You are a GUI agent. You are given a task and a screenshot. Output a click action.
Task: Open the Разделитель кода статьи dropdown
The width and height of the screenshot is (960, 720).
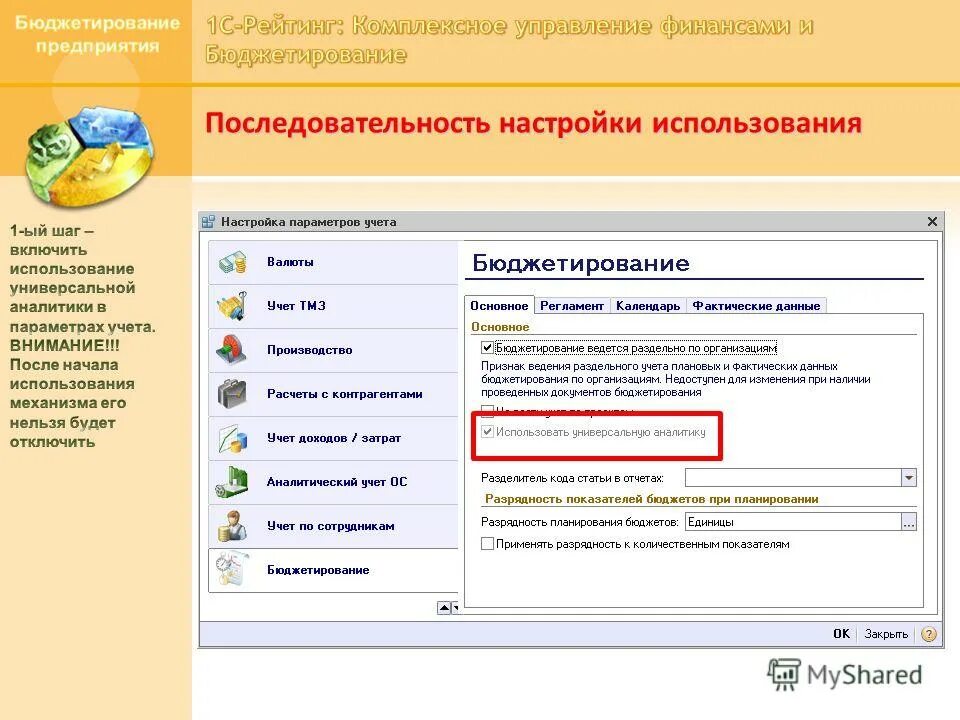(x=910, y=477)
